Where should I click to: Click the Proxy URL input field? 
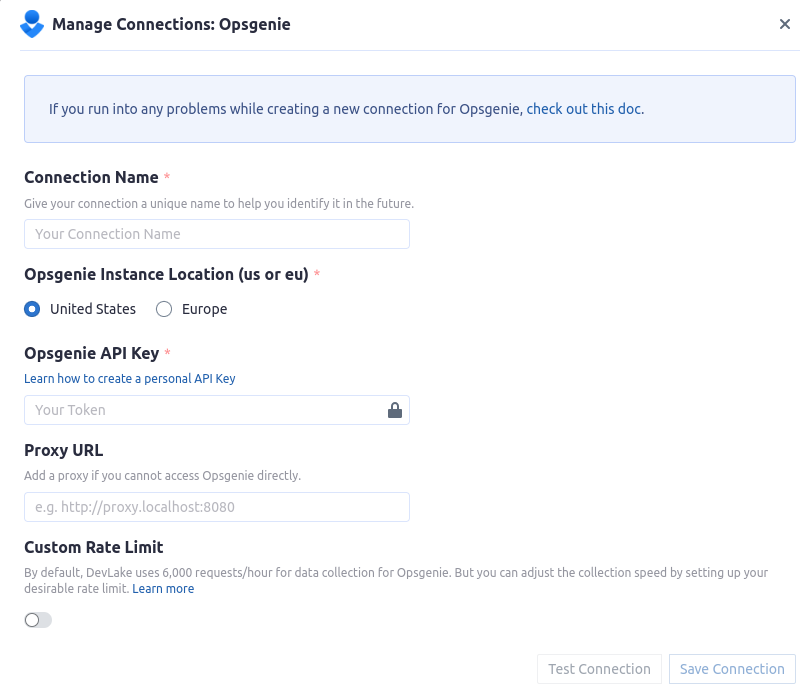pos(217,507)
